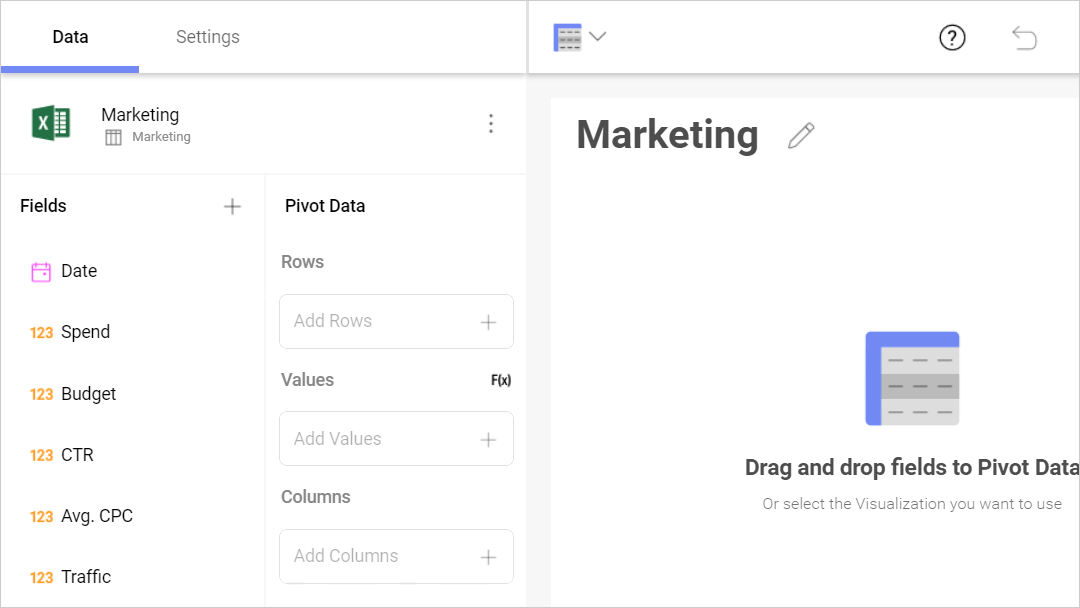
Task: Switch to the Settings tab
Action: click(208, 37)
